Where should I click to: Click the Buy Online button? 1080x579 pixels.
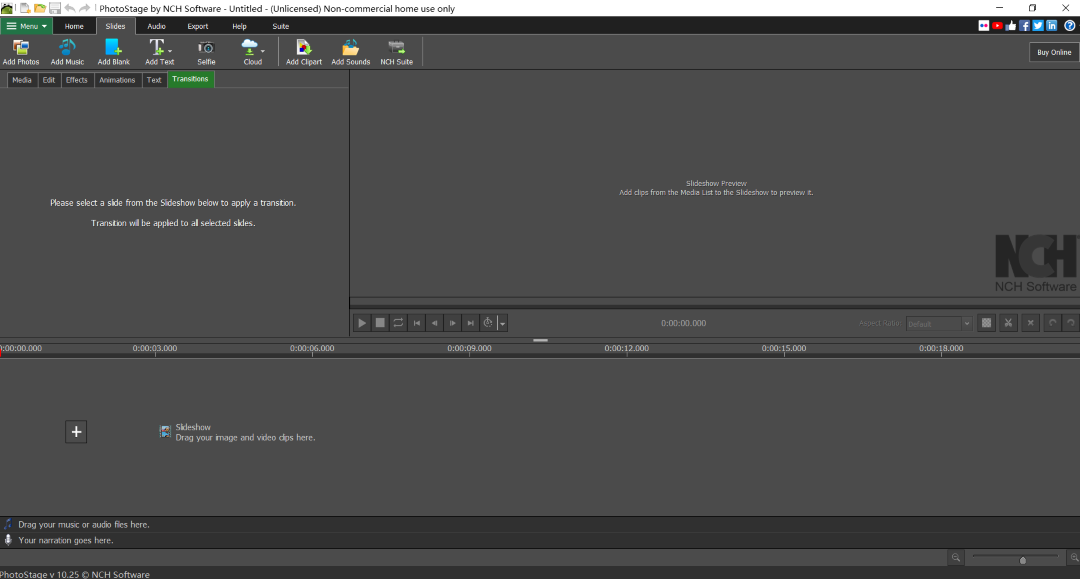click(x=1054, y=52)
